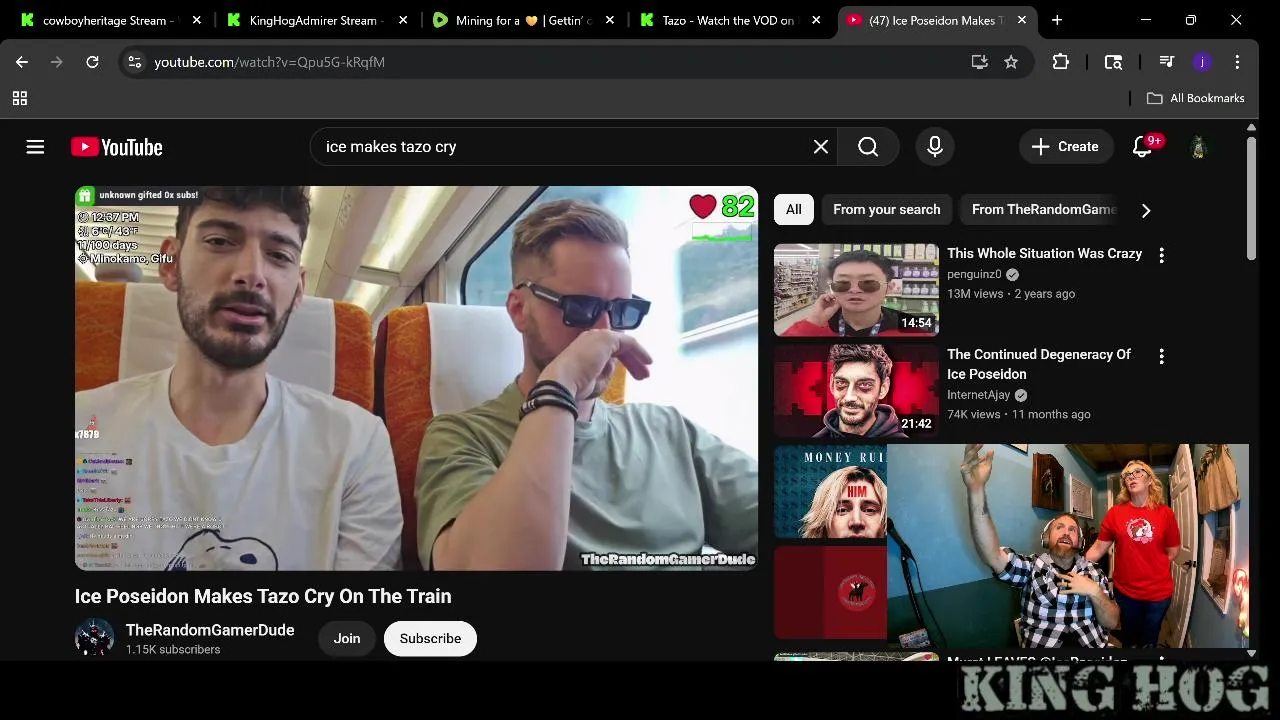Click the magnifier search button
The image size is (1280, 720).
pyautogui.click(x=868, y=147)
